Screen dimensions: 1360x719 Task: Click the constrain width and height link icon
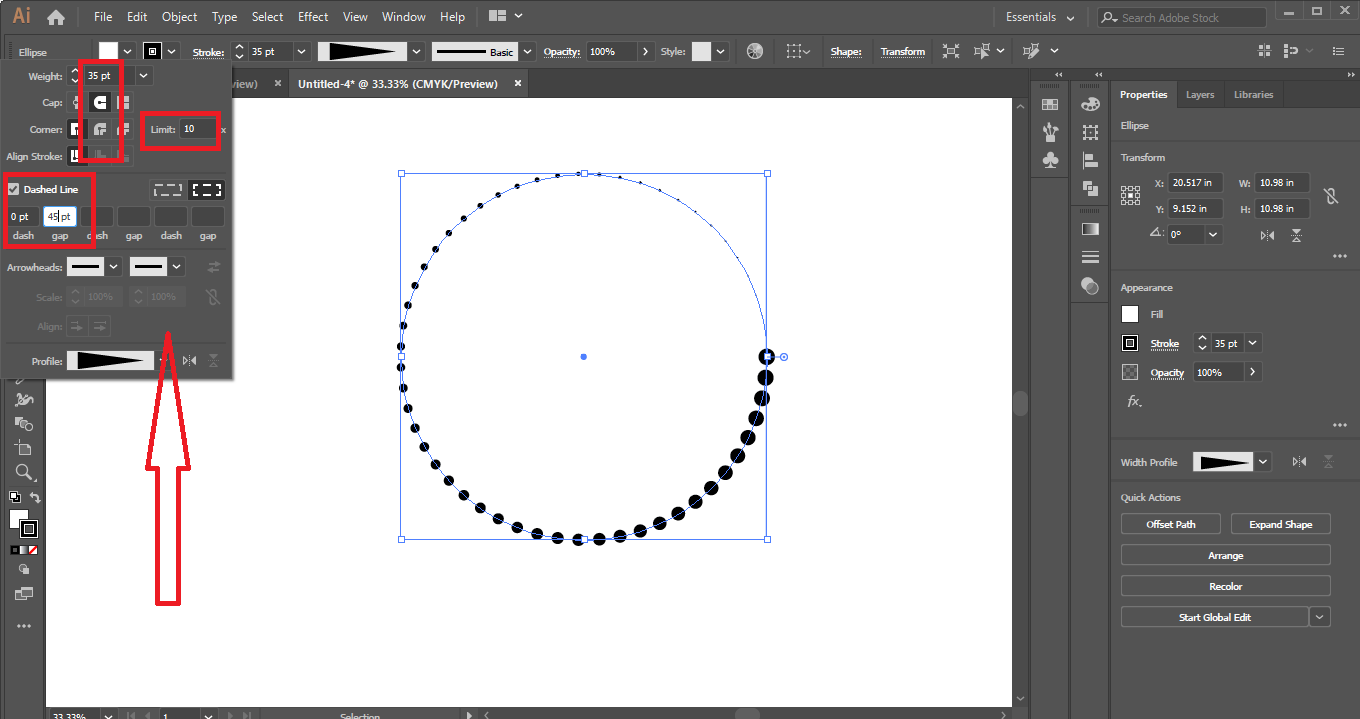coord(1330,196)
